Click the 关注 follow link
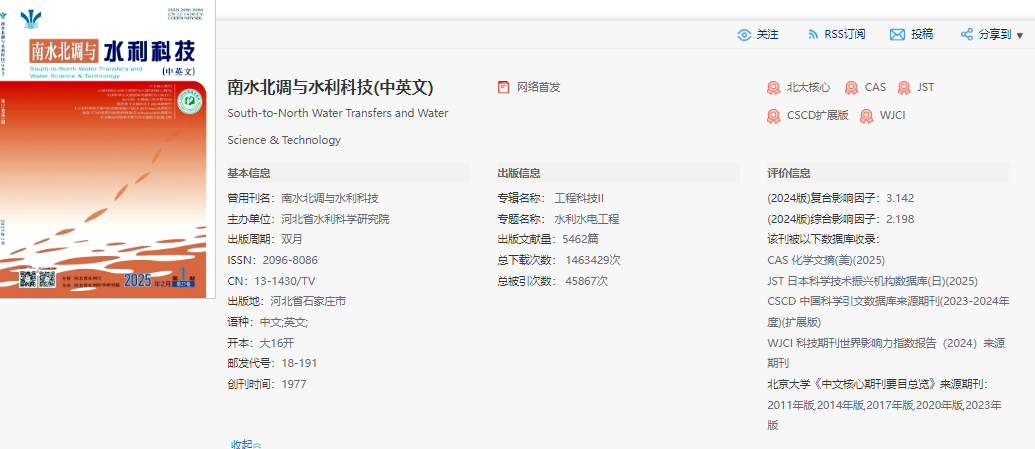 [767, 35]
